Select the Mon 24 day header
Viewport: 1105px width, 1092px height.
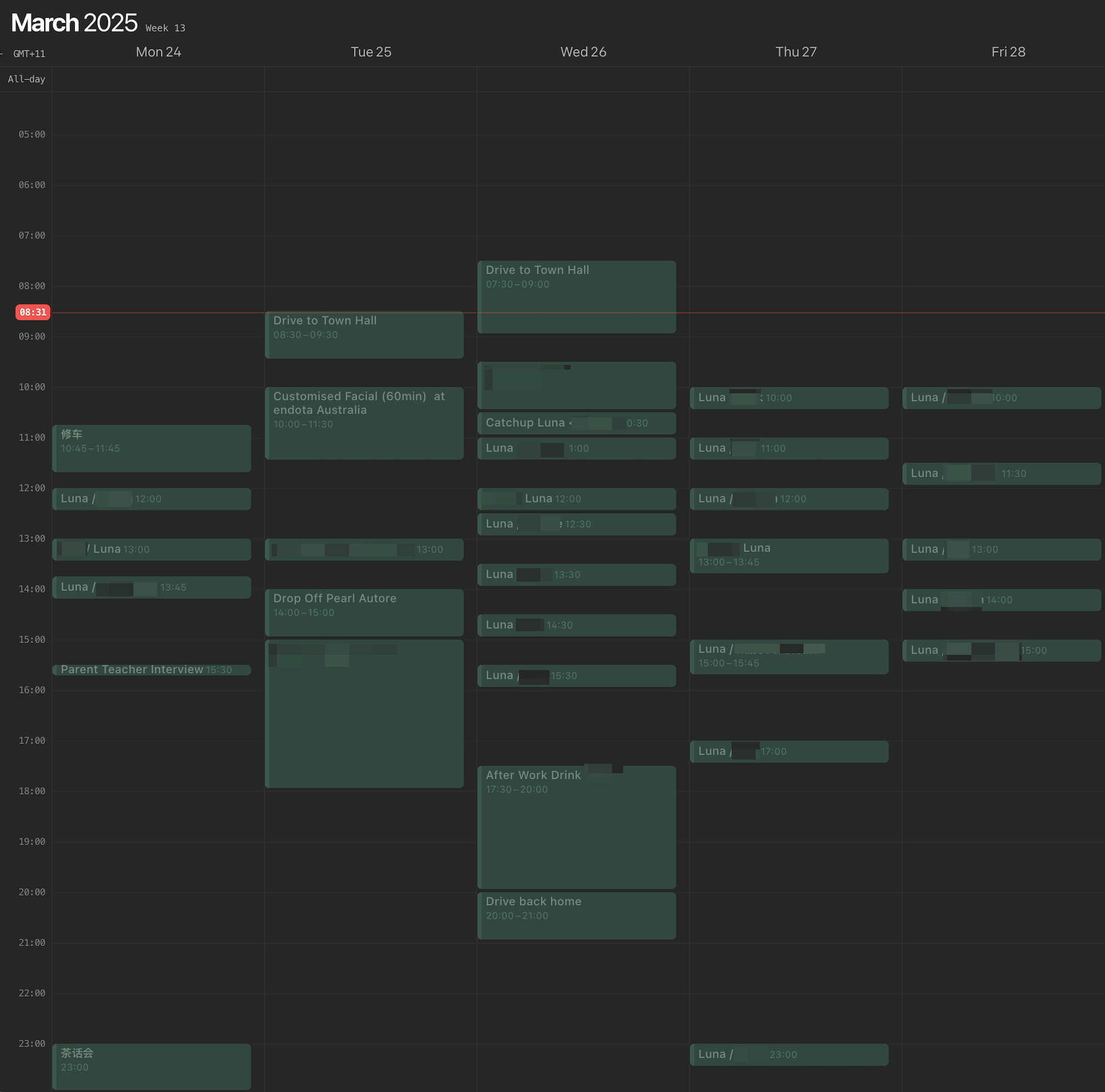(159, 52)
